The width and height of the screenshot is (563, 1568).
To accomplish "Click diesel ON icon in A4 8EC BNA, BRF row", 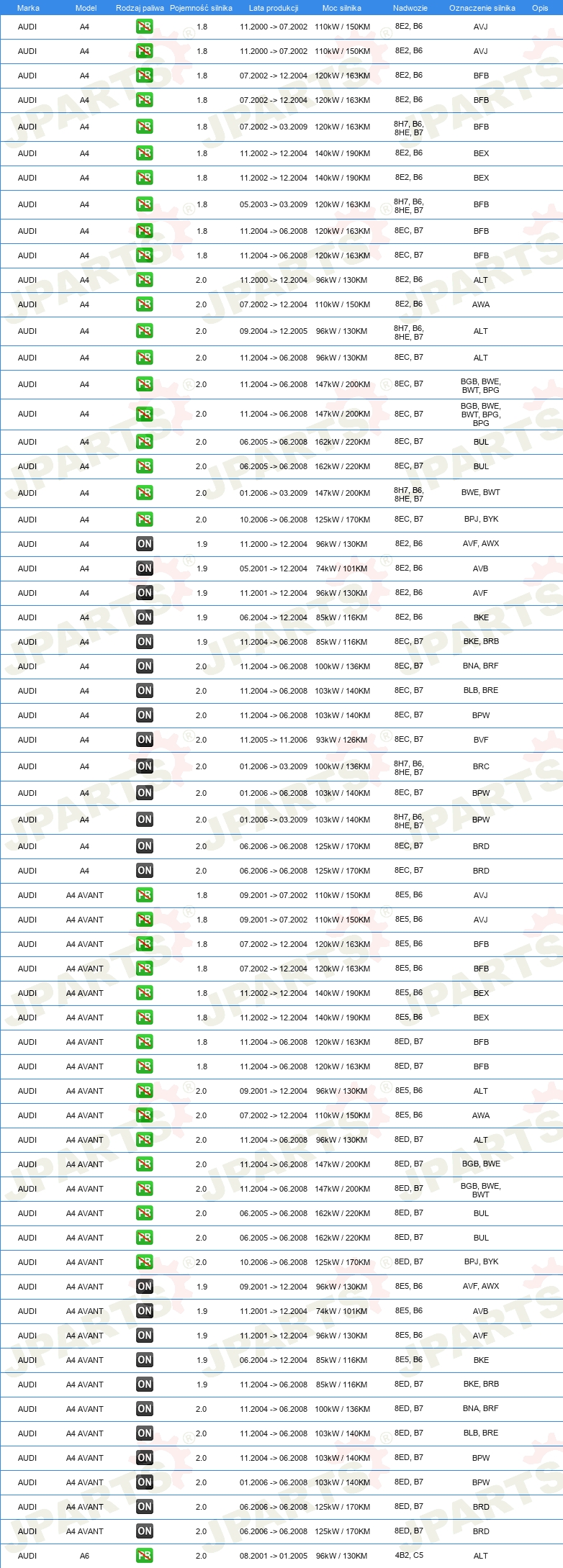I will click(145, 666).
